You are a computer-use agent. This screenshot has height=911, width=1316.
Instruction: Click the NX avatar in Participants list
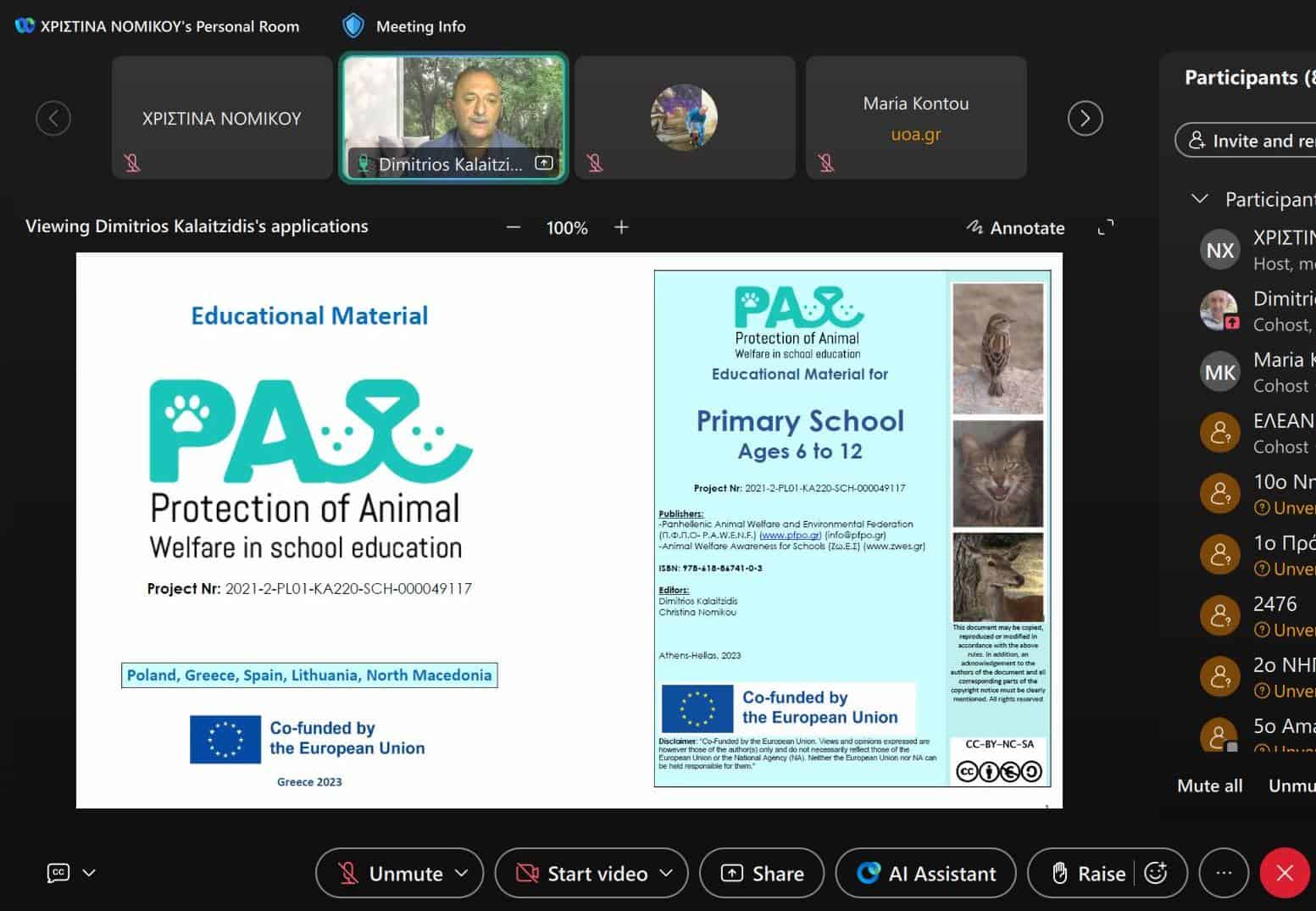click(x=1220, y=250)
